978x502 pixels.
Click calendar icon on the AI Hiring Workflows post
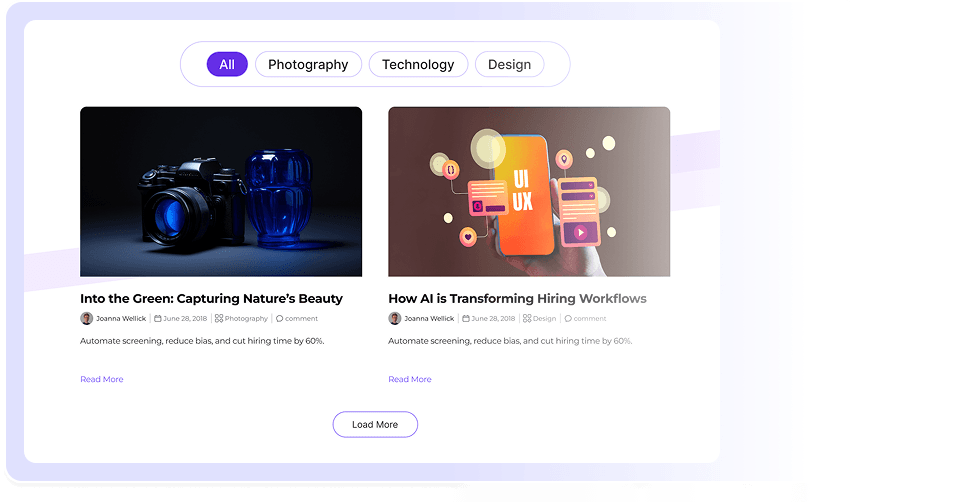(x=466, y=319)
